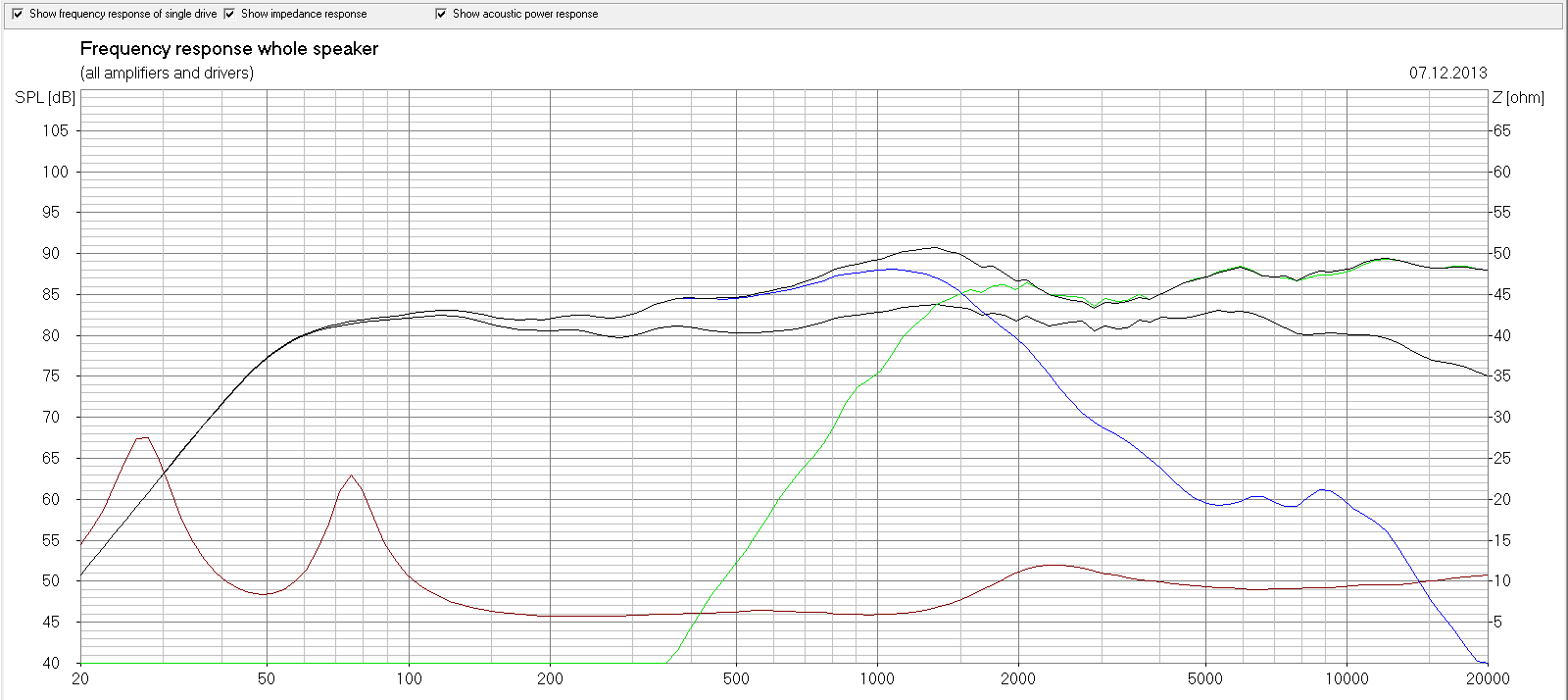Click the 20 frequency axis label
This screenshot has width=1568, height=700.
tap(80, 678)
